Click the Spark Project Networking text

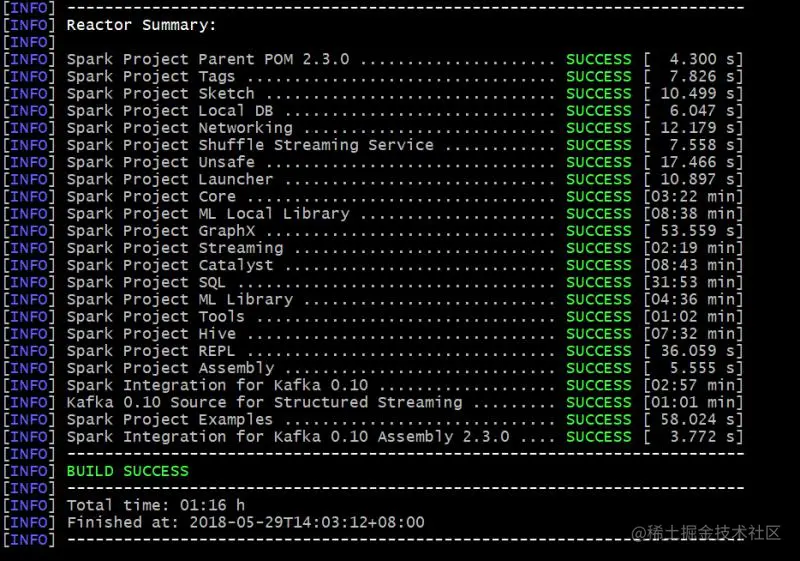[180, 128]
